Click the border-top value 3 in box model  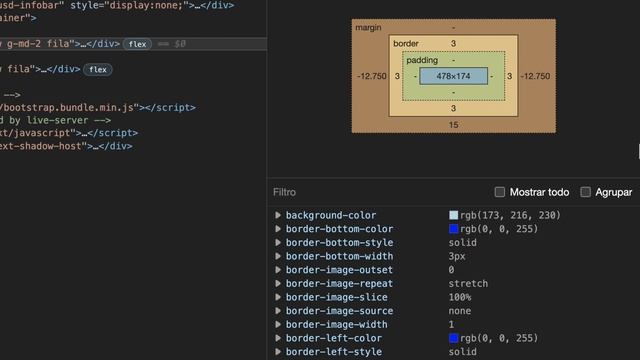point(453,43)
